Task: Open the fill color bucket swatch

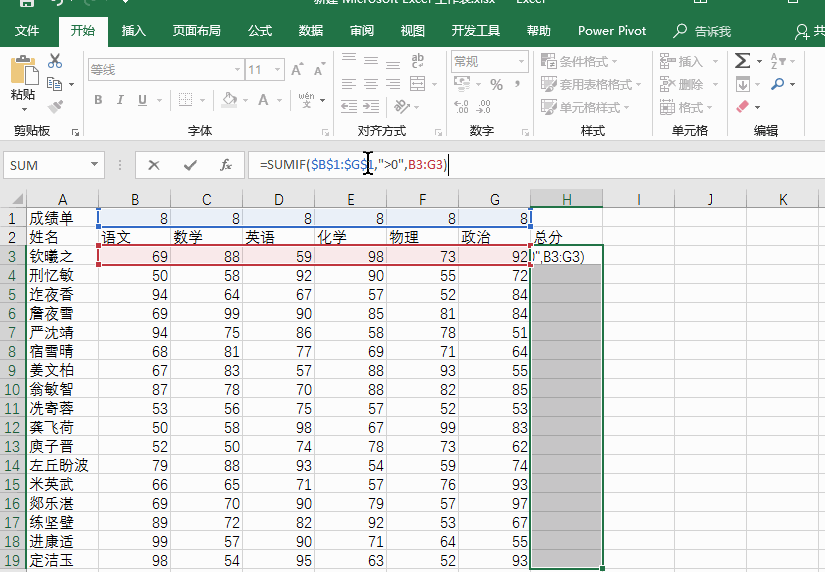Action: [229, 100]
